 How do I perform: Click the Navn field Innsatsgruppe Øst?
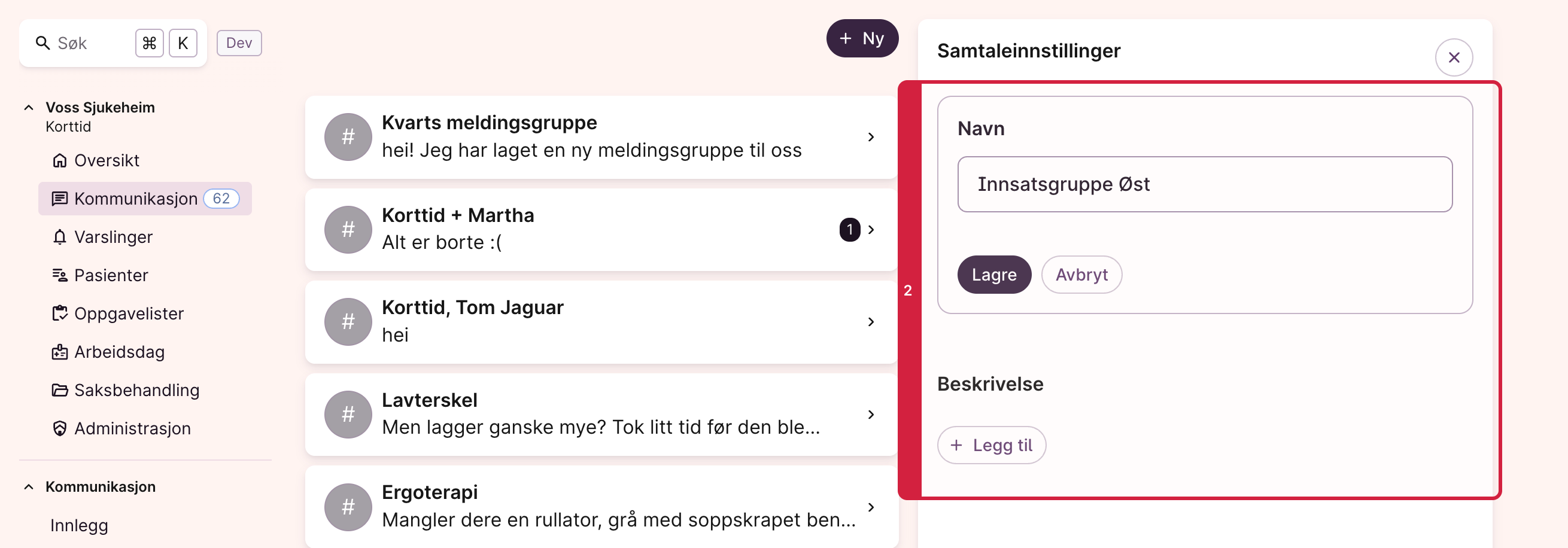(x=1205, y=184)
